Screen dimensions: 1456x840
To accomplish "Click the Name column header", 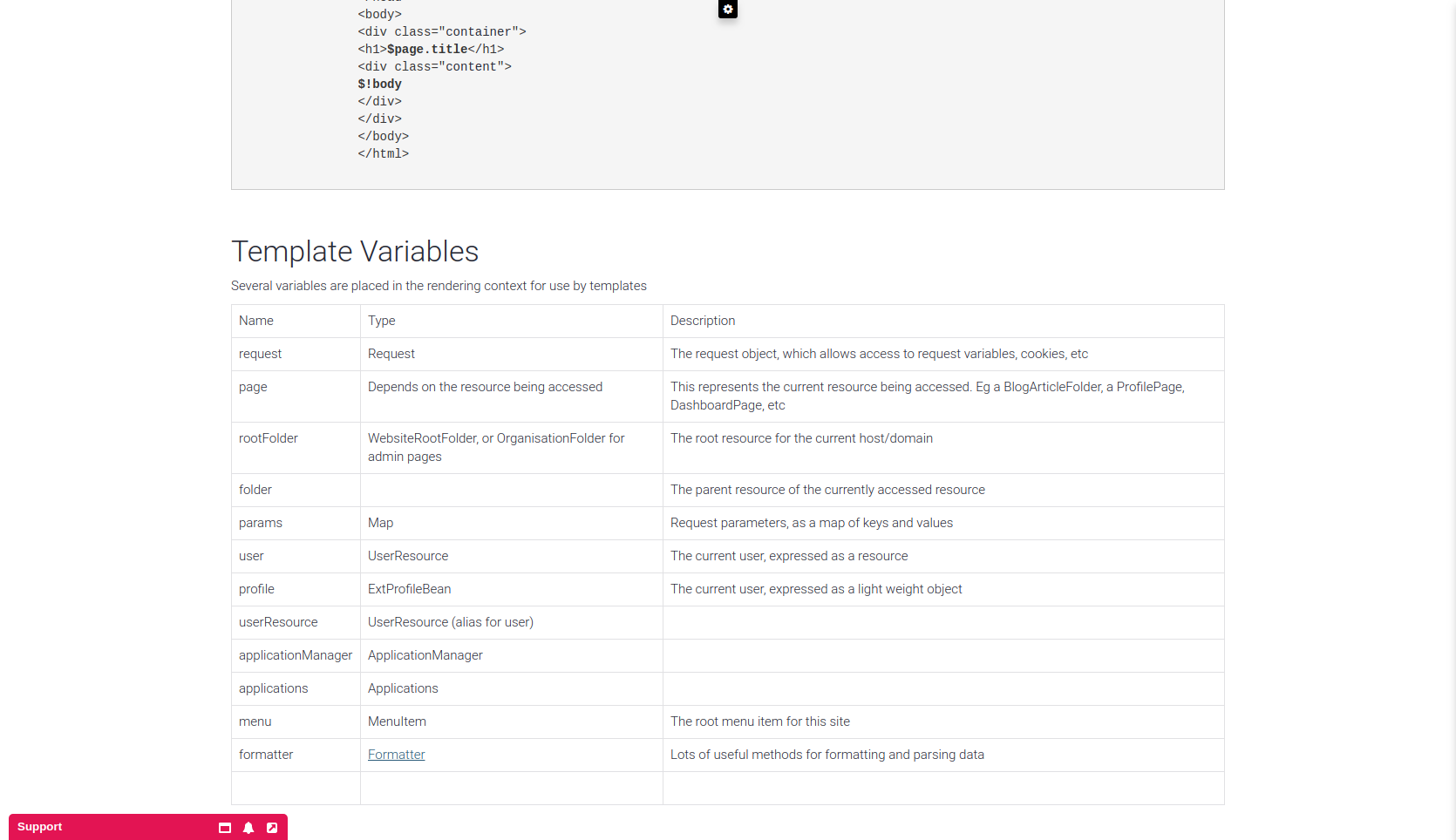I will click(296, 321).
